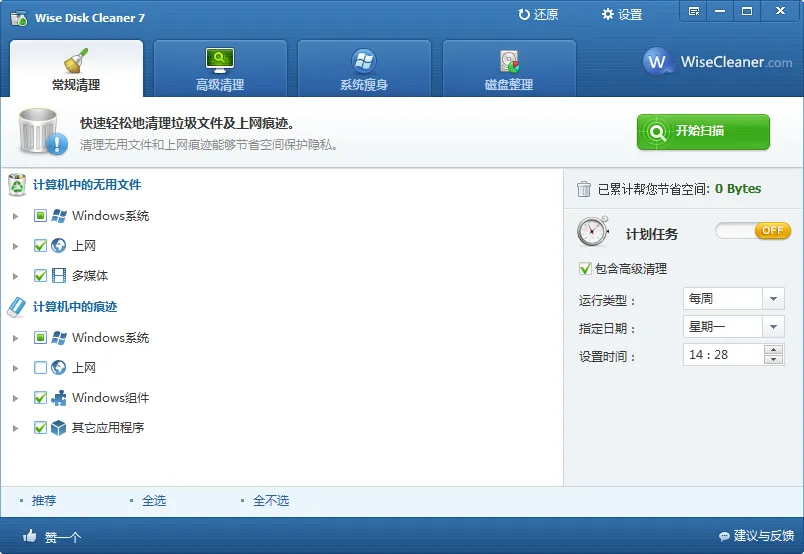Expand Windows系统 under 痕迹
This screenshot has height=554, width=804.
coord(15,338)
